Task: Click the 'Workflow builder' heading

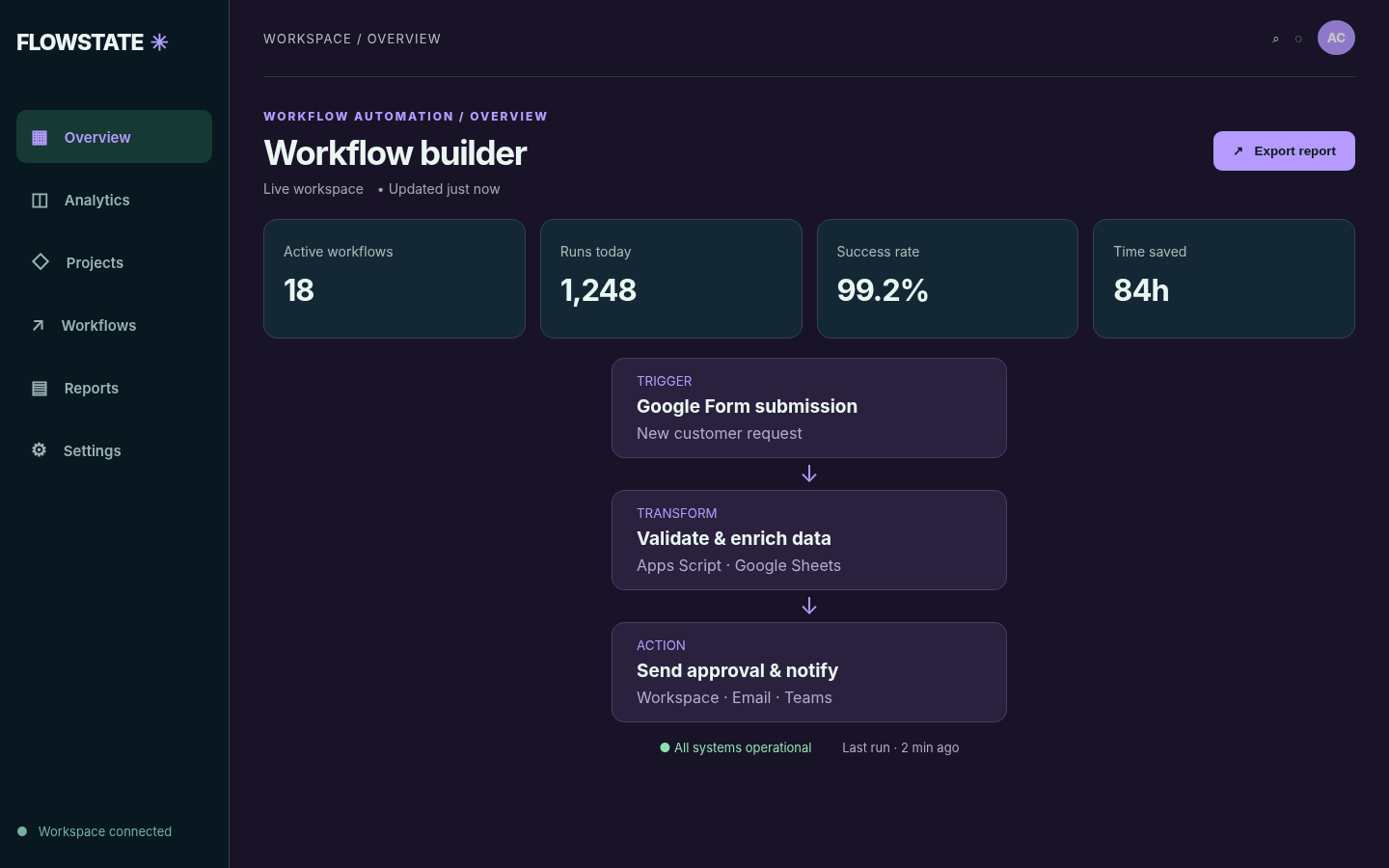Action: click(395, 153)
